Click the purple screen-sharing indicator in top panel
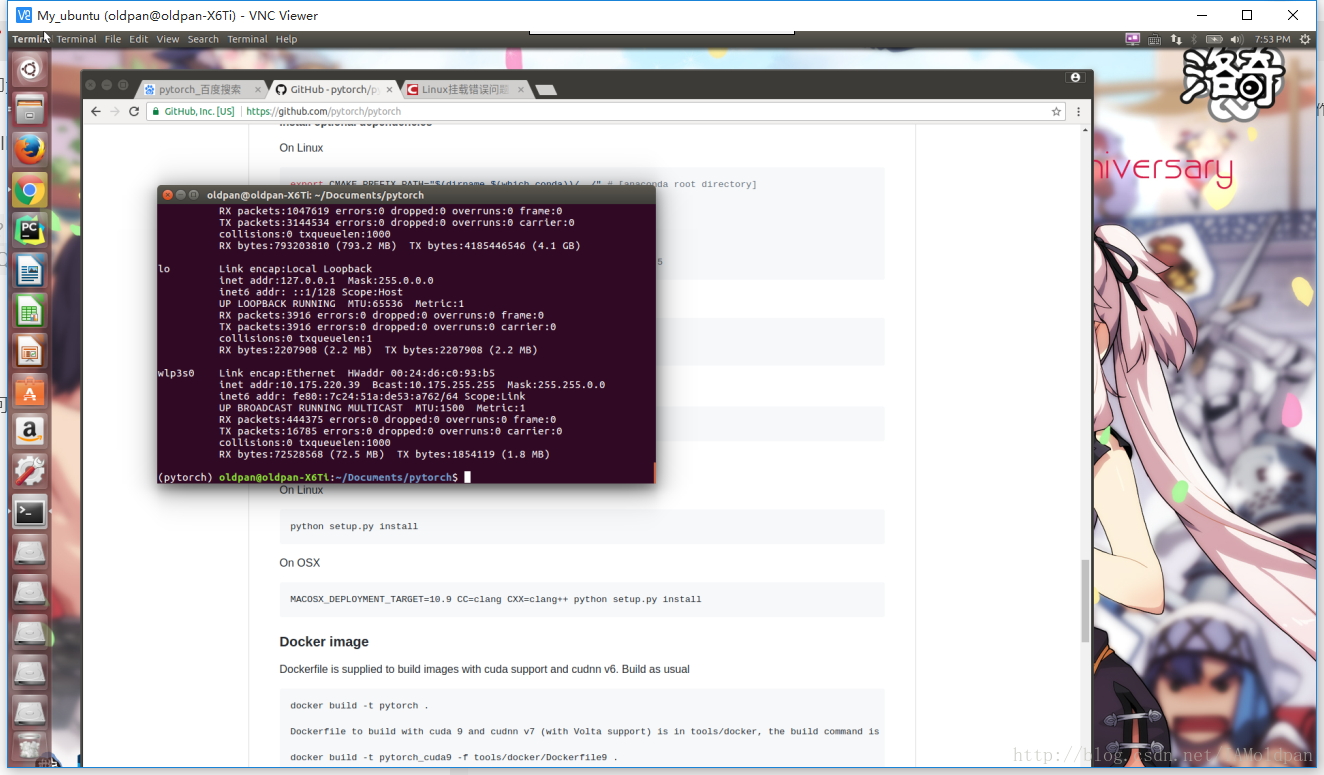The image size is (1324, 775). (x=1132, y=39)
